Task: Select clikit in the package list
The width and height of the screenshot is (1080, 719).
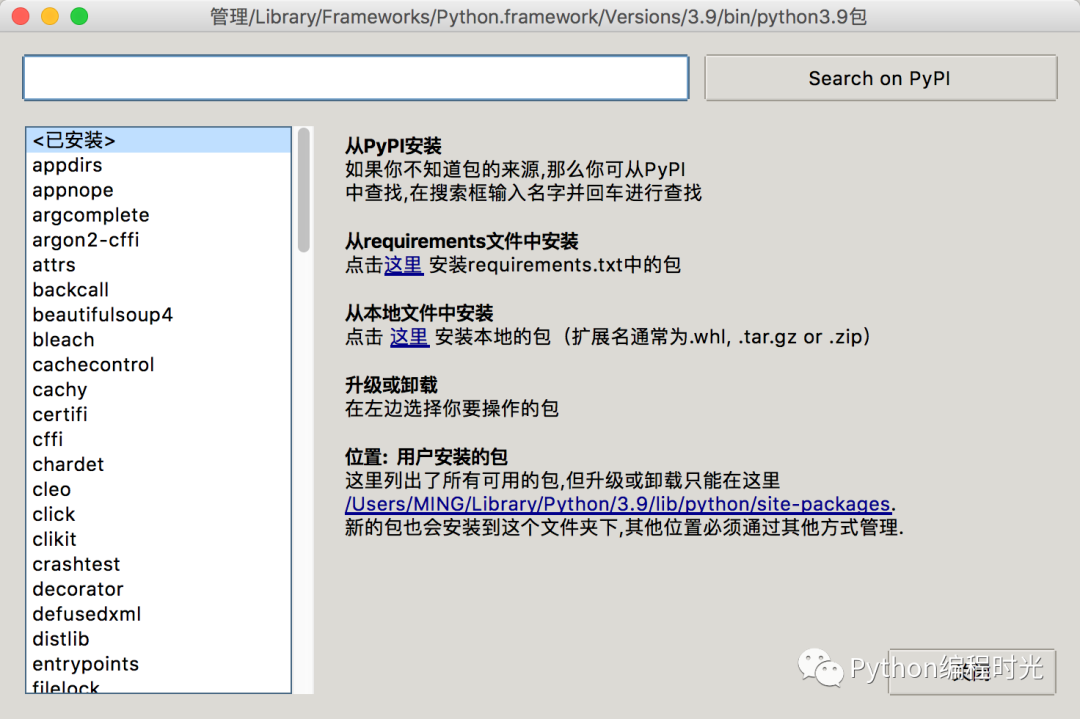Action: (158, 539)
